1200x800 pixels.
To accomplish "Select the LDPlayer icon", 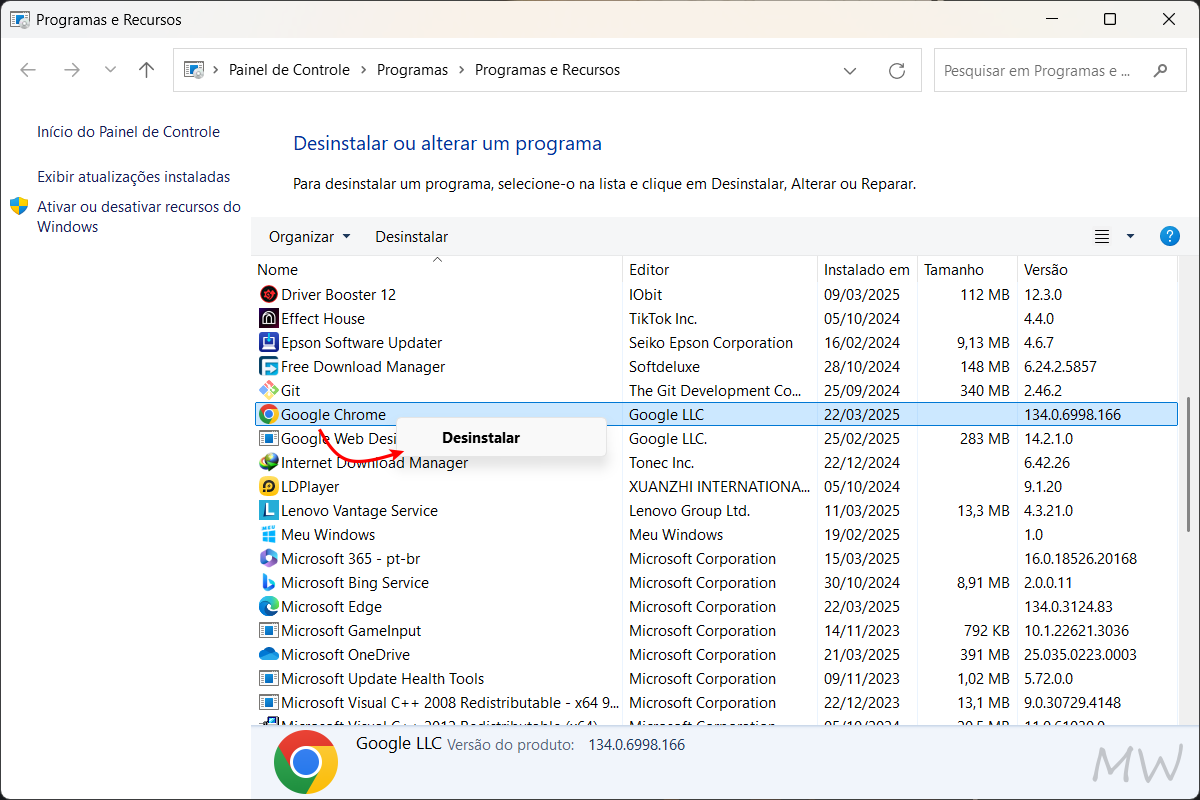I will 267,486.
